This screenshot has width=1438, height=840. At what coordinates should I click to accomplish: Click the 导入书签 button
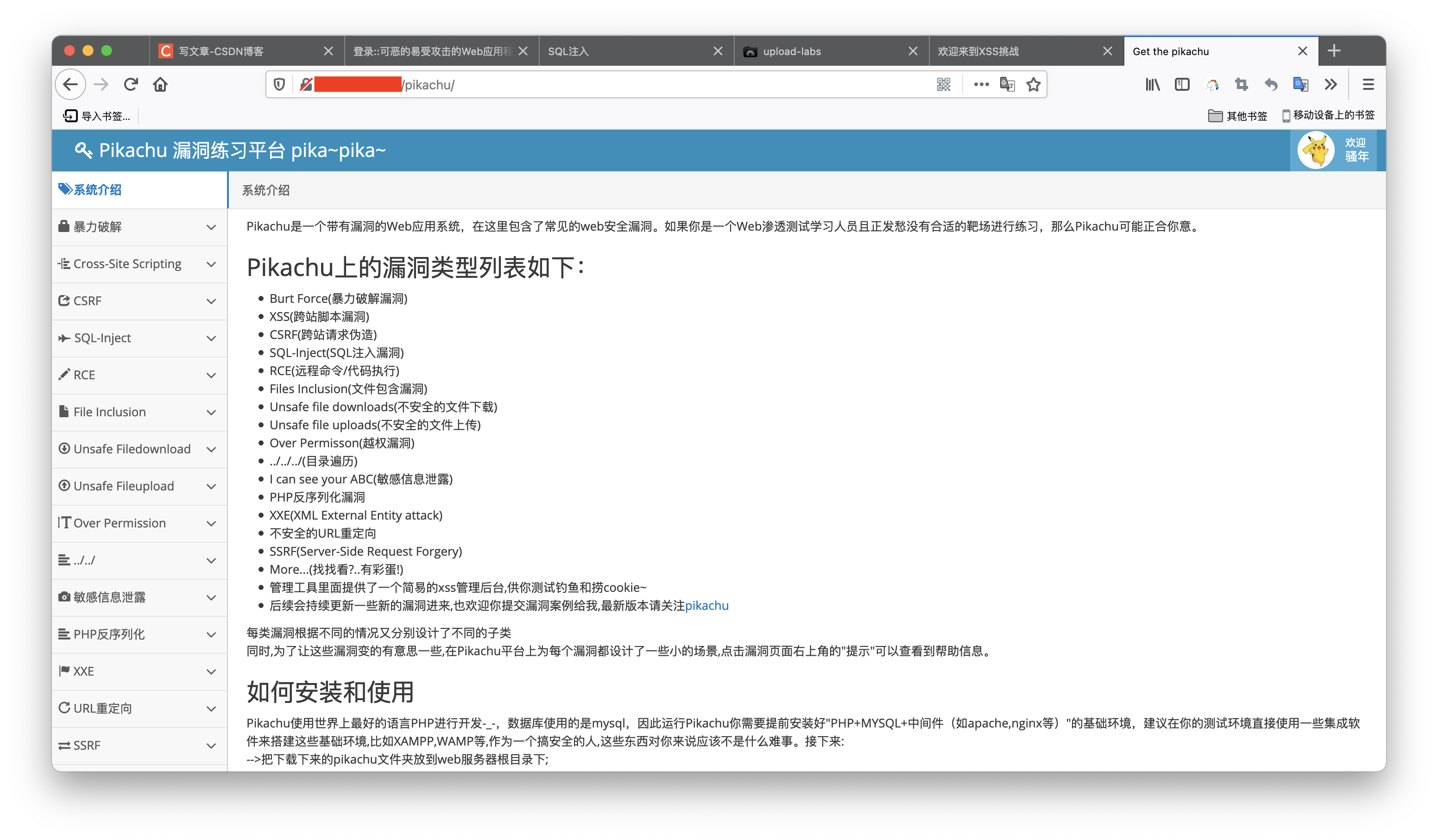(x=96, y=116)
